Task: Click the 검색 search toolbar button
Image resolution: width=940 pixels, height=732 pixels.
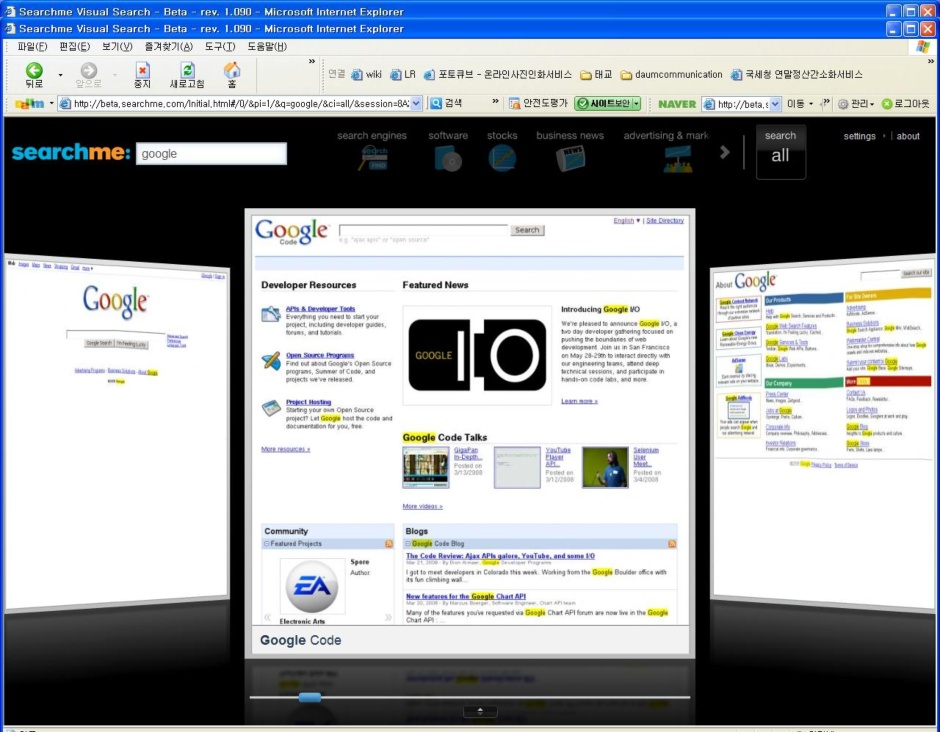Action: click(x=447, y=103)
